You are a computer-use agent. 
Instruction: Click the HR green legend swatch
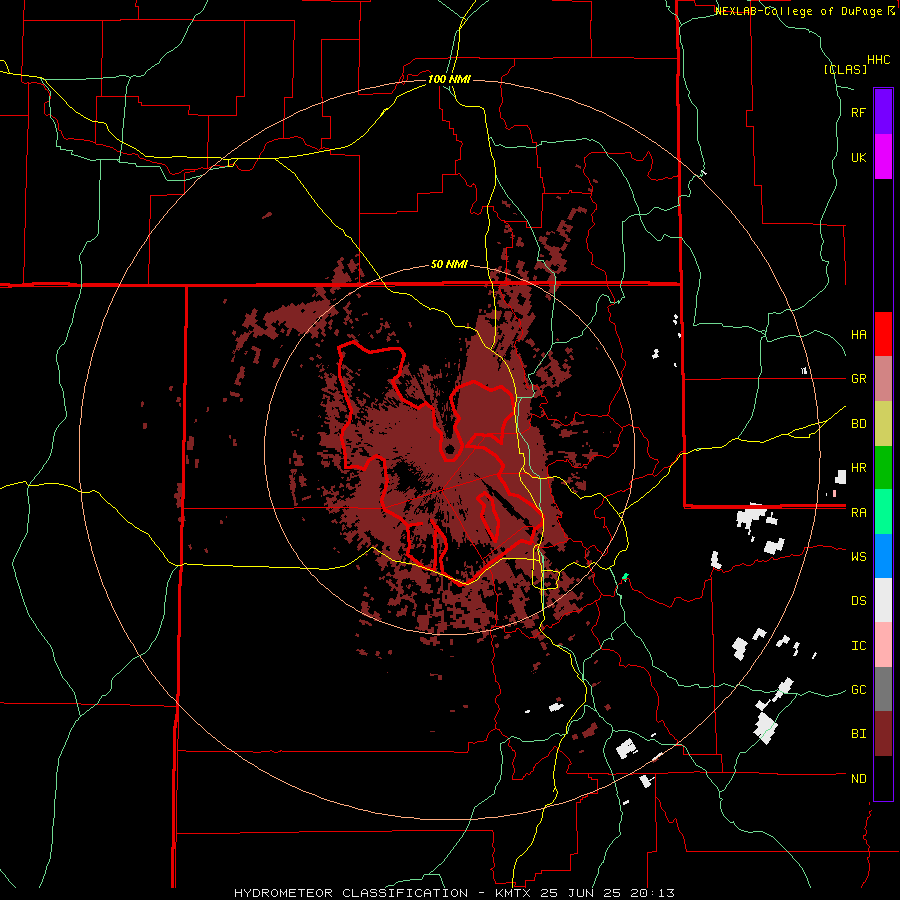(x=883, y=468)
